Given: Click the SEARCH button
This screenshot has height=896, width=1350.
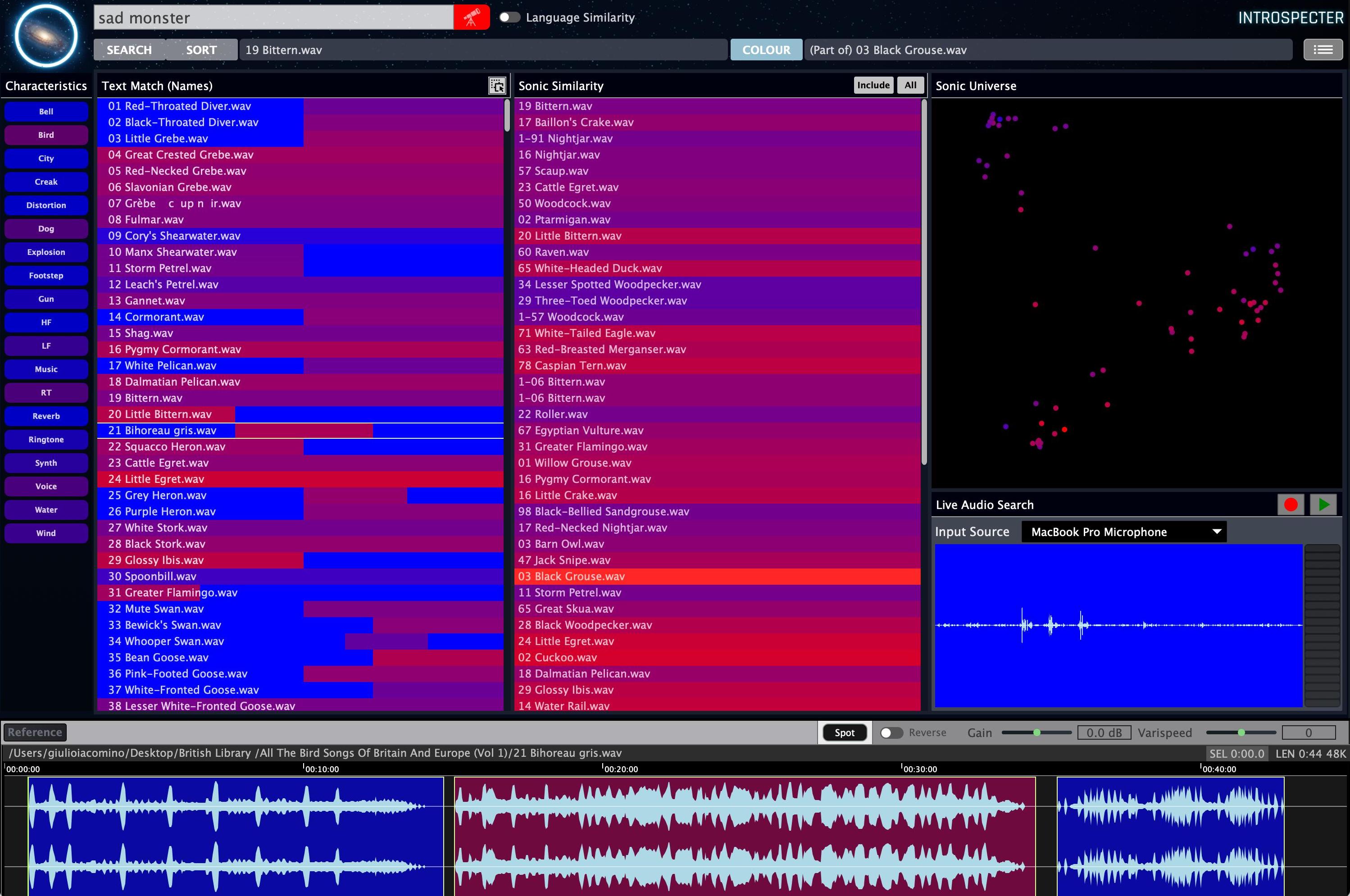Looking at the screenshot, I should tap(129, 50).
